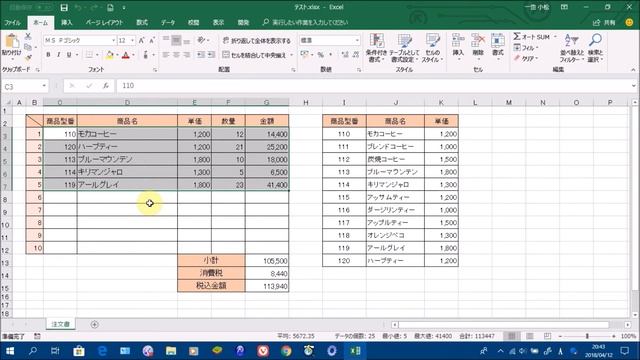Image resolution: width=640 pixels, height=360 pixels.
Task: Open the number format combo box
Action: click(x=330, y=40)
